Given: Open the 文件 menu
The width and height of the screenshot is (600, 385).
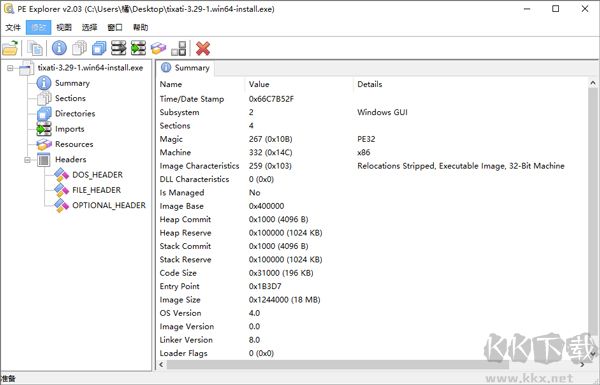Looking at the screenshot, I should (x=13, y=28).
